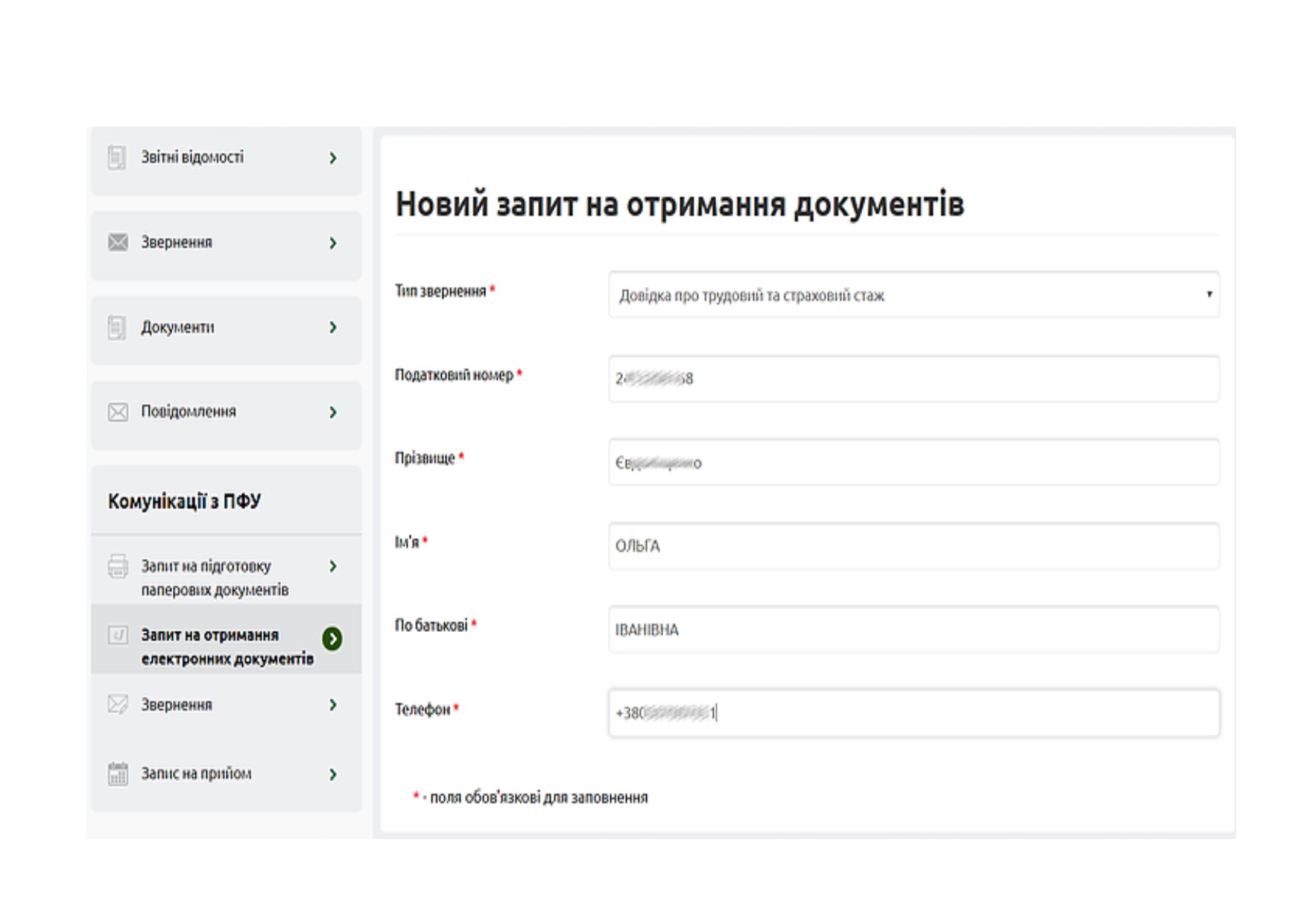Open the Тип звернення dropdown
Screen dimensions: 1307x924
tap(913, 295)
